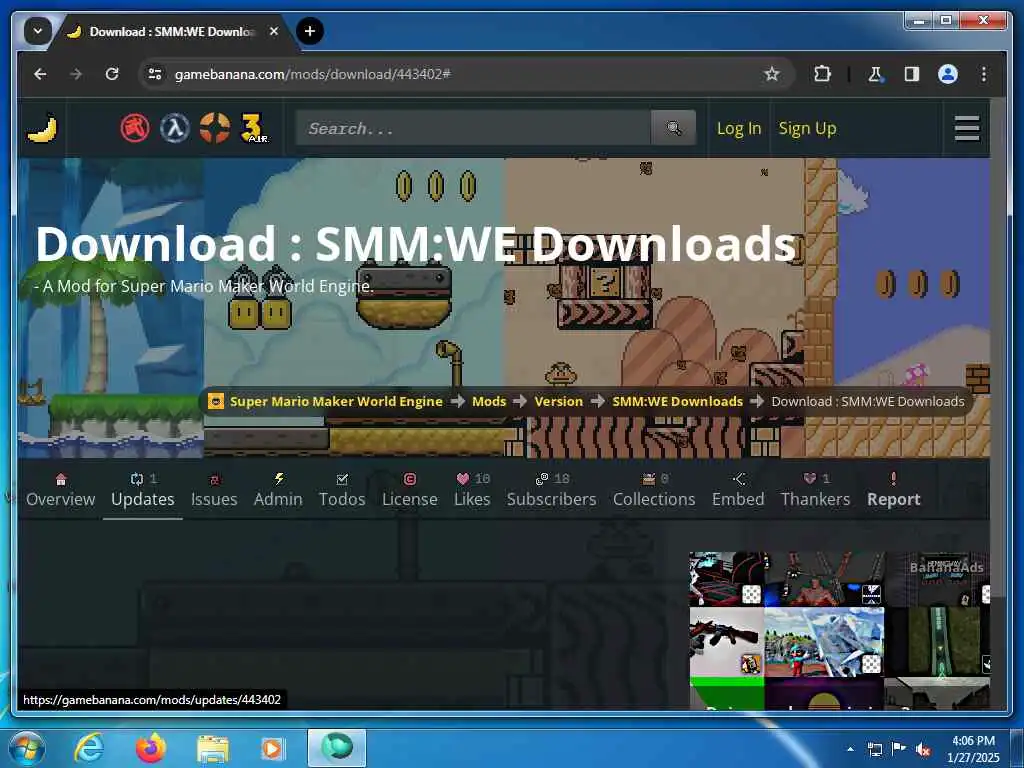
Task: View site information icon in address bar
Action: click(155, 74)
